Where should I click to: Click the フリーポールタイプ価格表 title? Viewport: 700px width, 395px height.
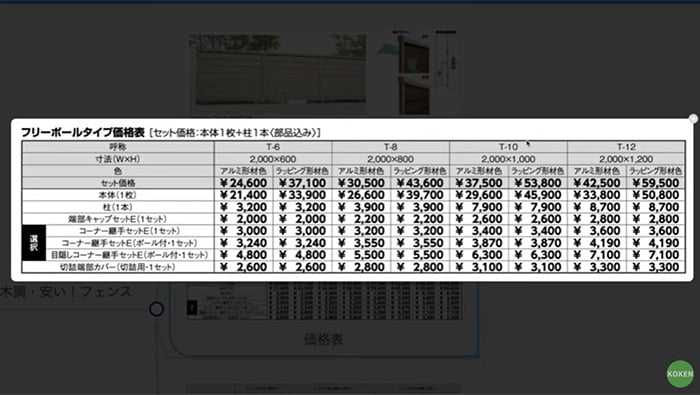(83, 133)
